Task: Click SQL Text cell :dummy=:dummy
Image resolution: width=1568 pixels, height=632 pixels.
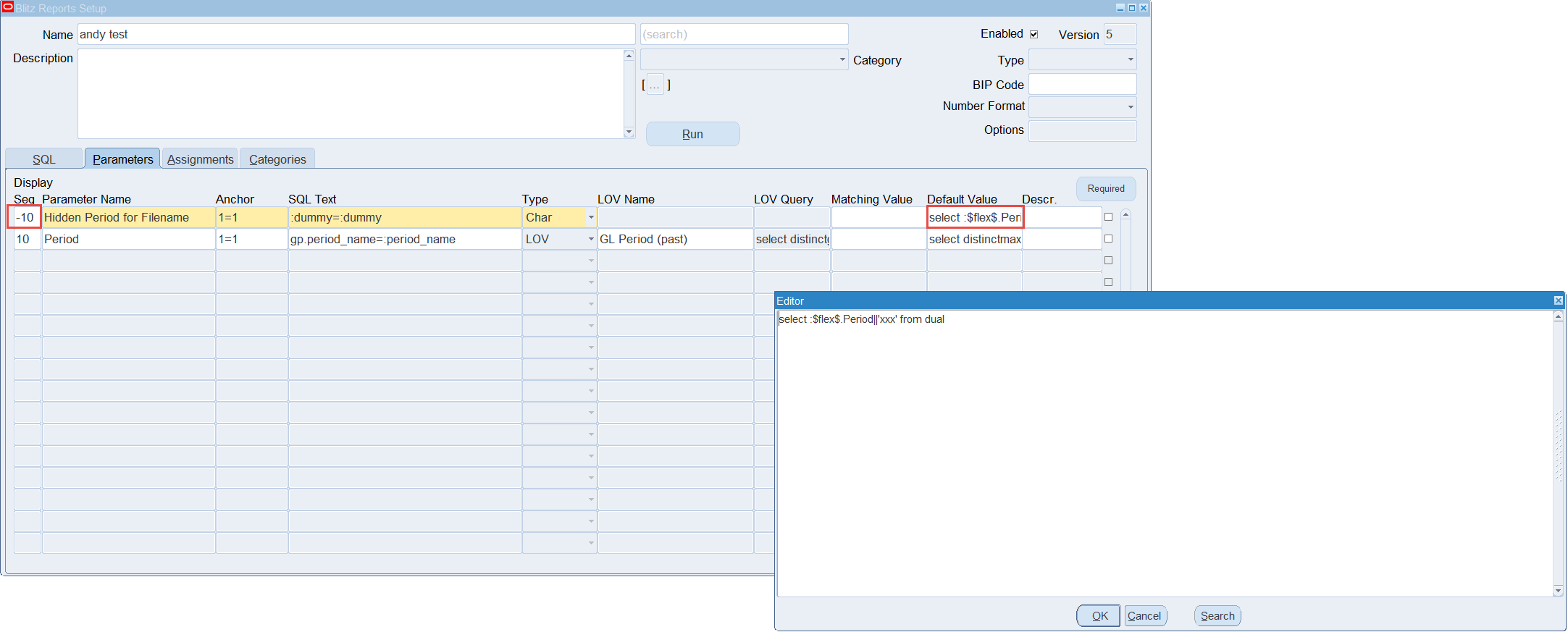Action: (x=405, y=217)
